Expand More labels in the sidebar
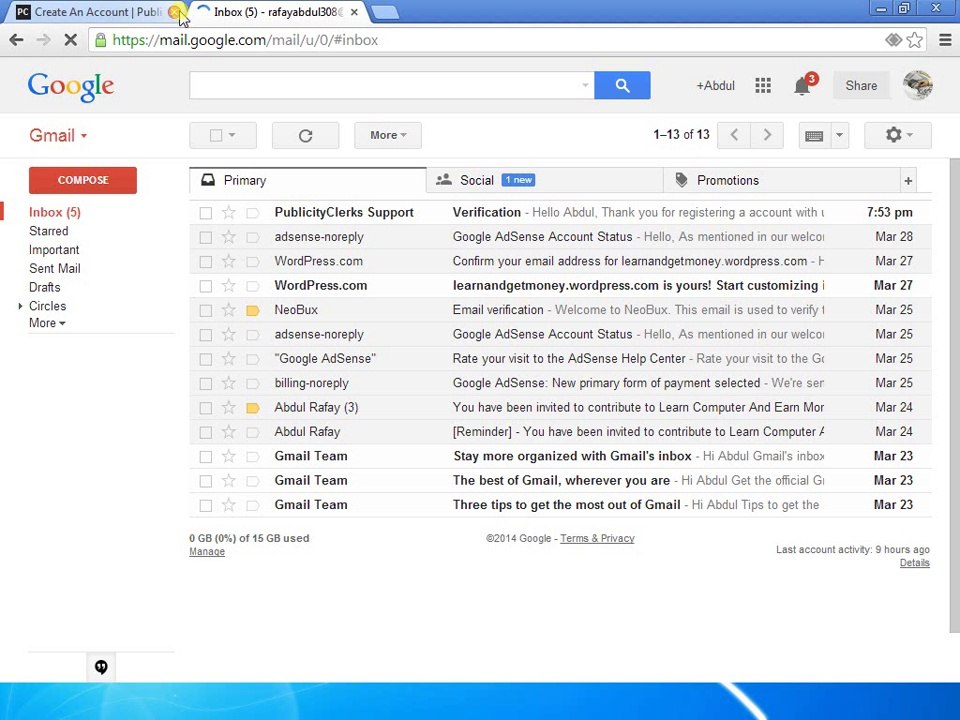 pos(47,323)
